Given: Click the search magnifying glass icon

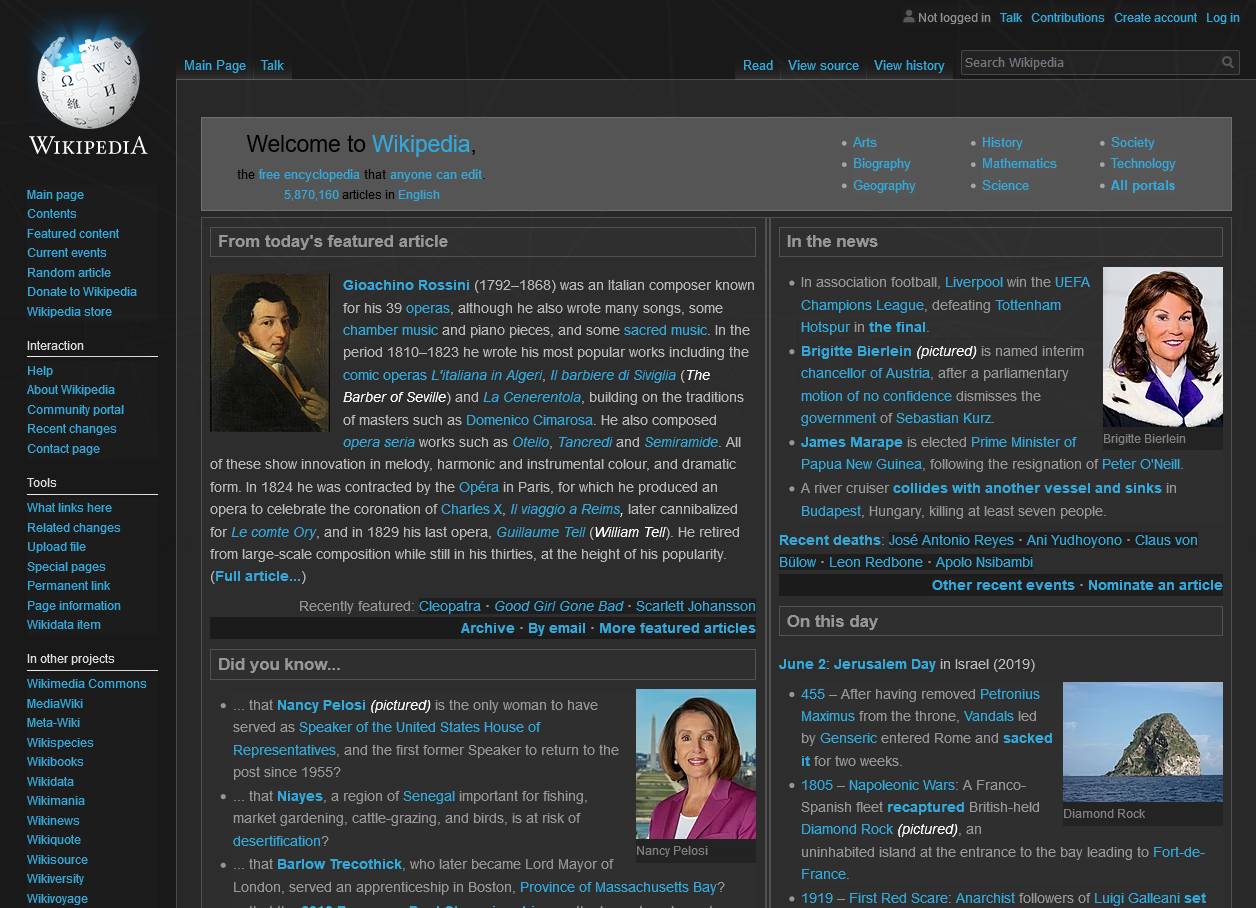Looking at the screenshot, I should click(1227, 62).
